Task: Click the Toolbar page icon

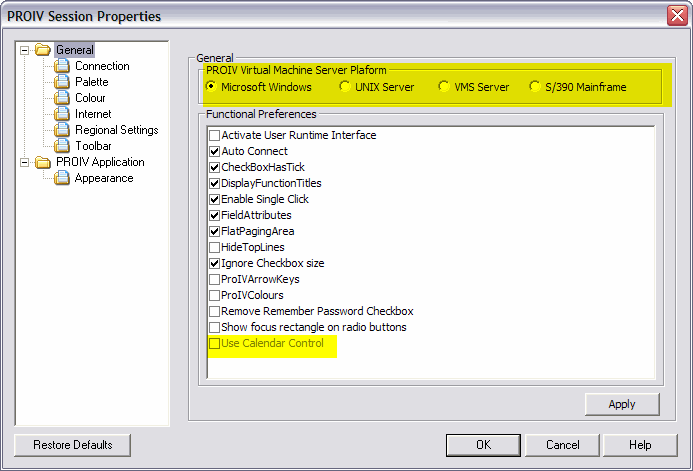Action: (62, 146)
